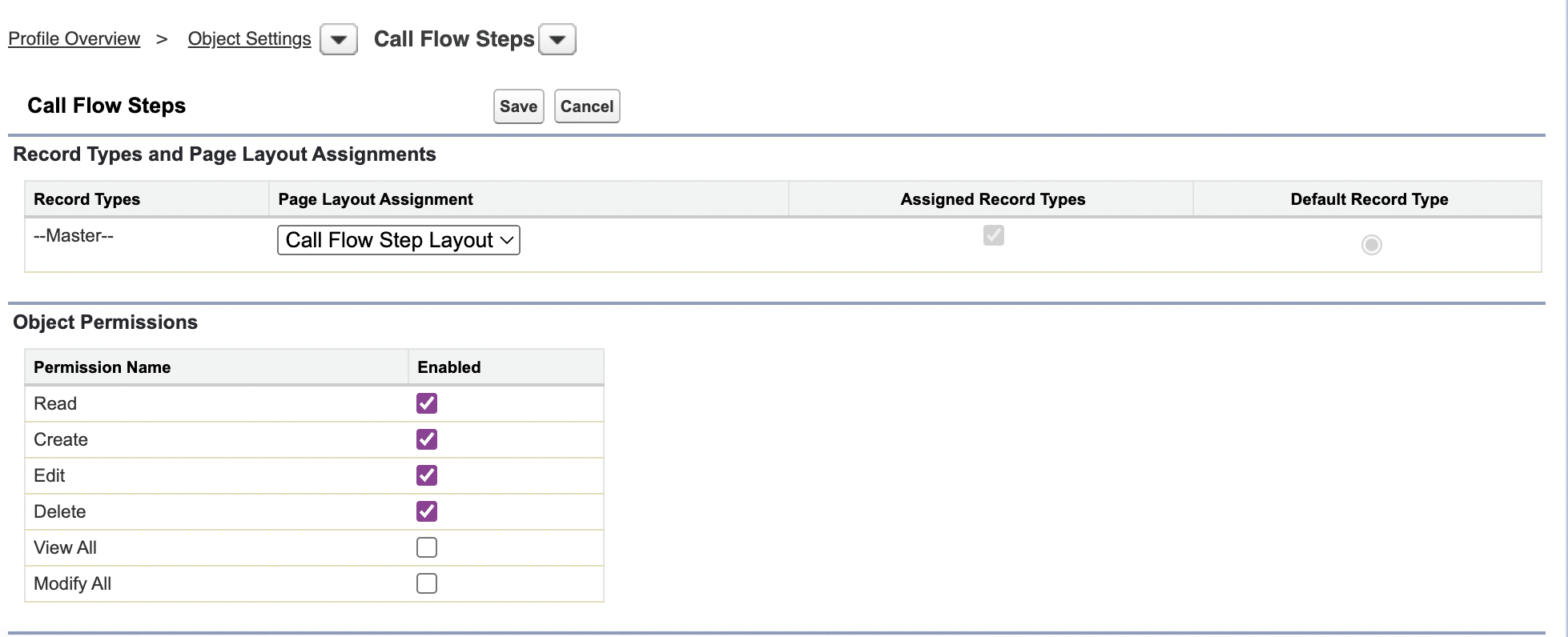Click the Record Types column header
Viewport: 1568px width, 637px height.
pos(86,199)
